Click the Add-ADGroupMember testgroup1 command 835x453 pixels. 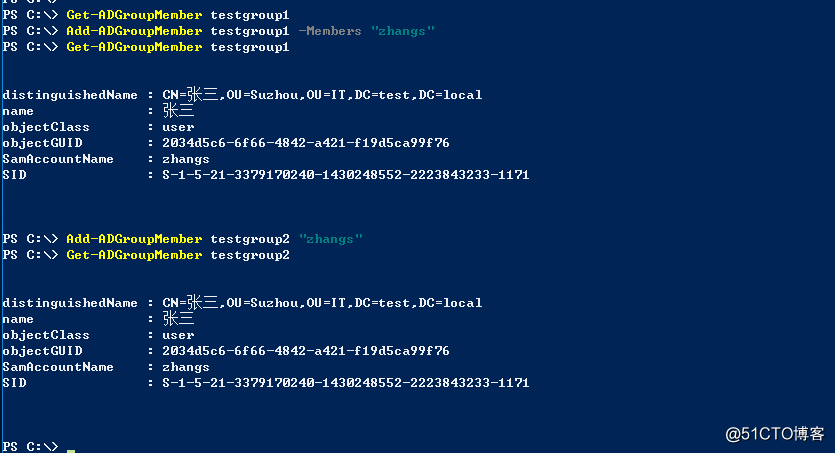tap(177, 31)
